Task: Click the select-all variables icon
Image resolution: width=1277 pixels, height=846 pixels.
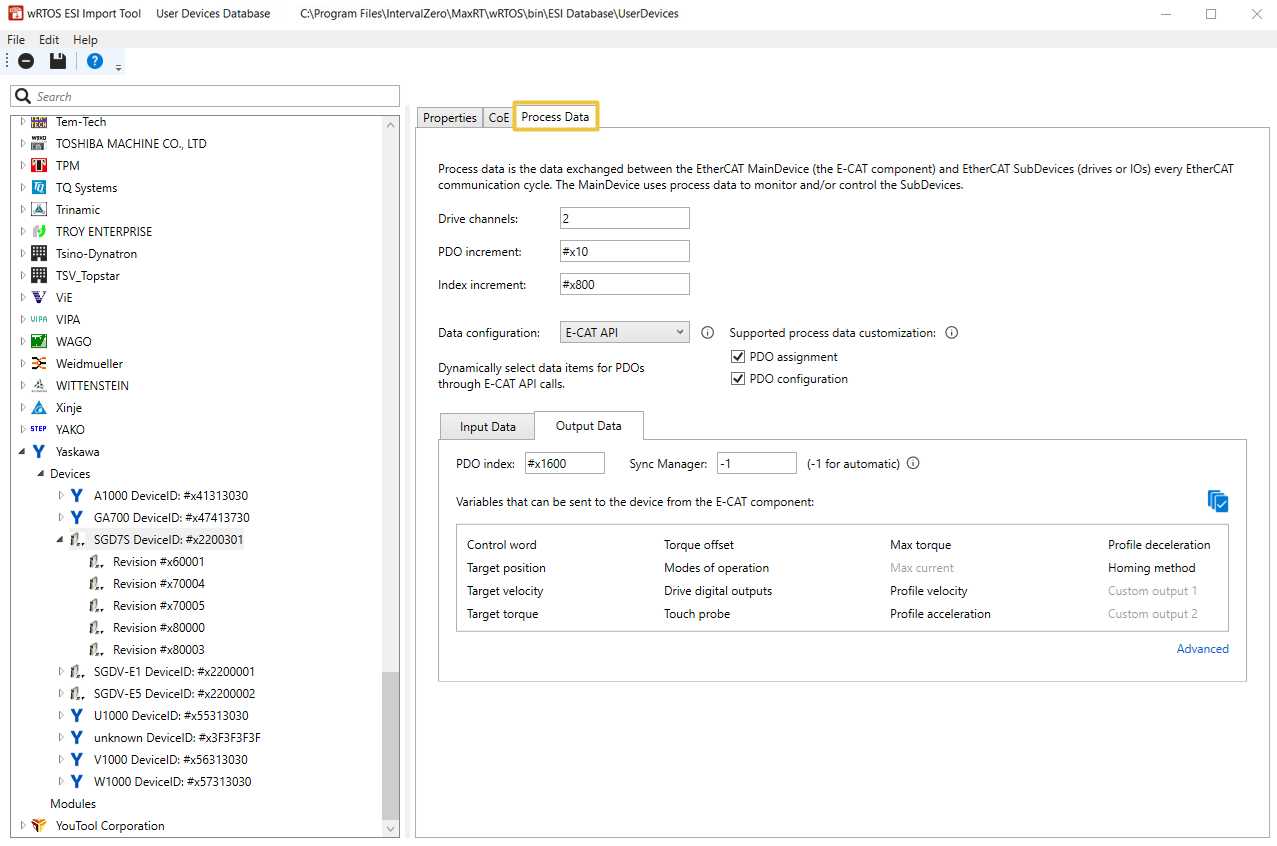Action: click(1217, 501)
